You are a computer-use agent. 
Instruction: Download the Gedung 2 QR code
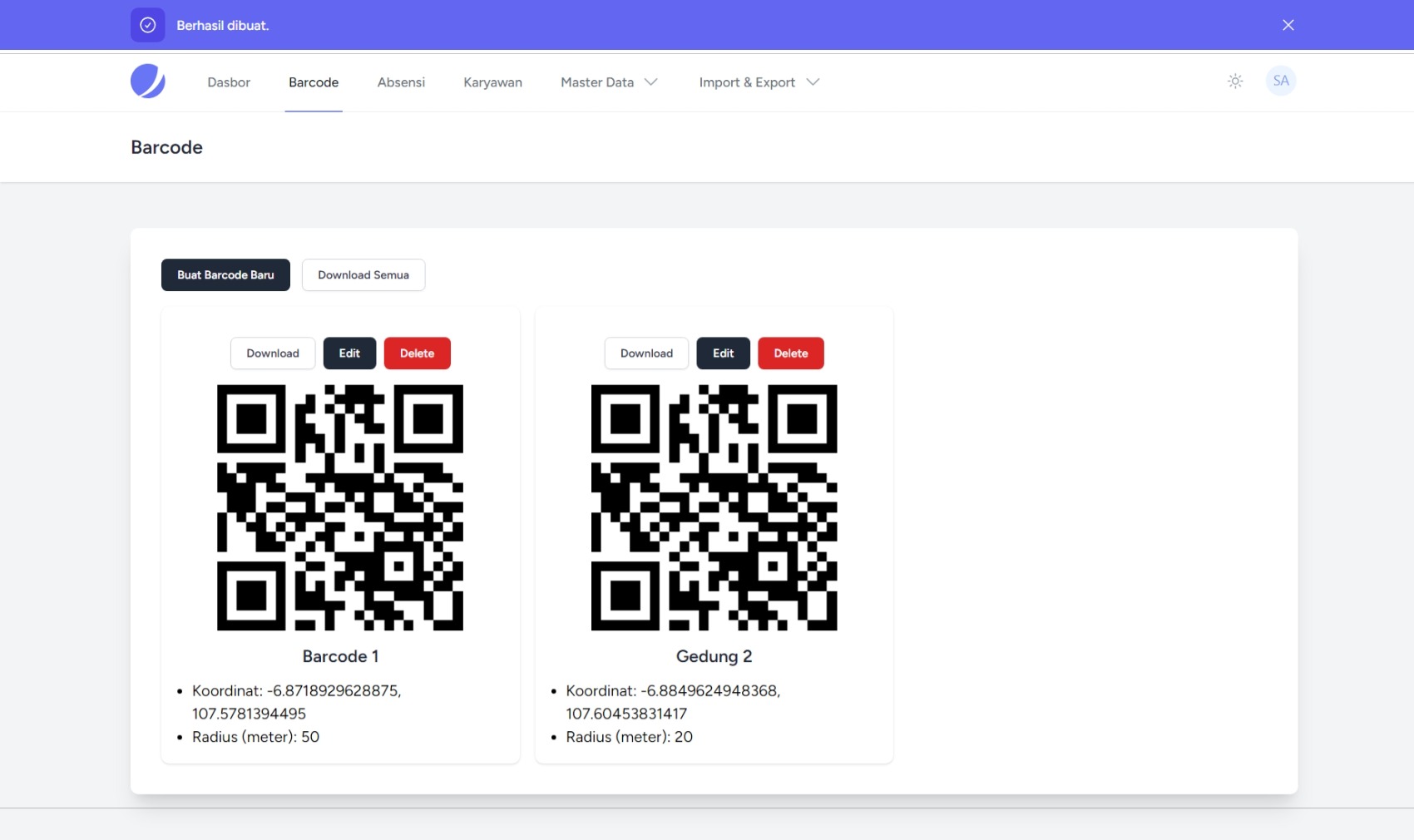646,353
